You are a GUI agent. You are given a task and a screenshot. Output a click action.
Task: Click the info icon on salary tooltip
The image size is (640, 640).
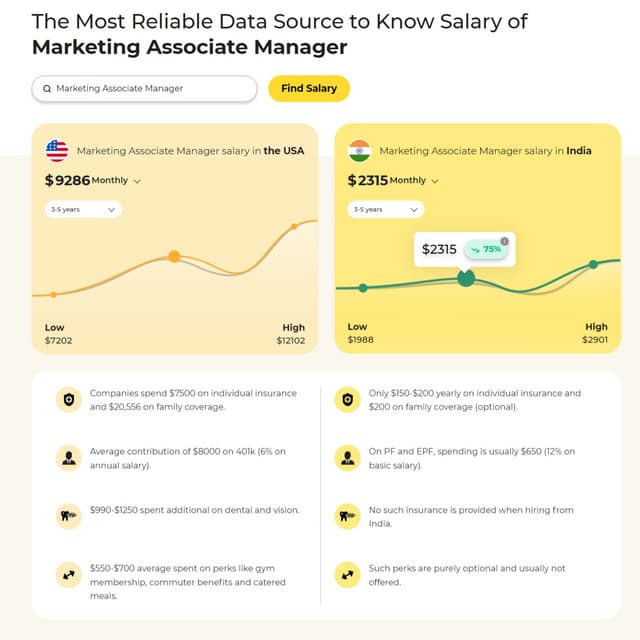pyautogui.click(x=505, y=241)
